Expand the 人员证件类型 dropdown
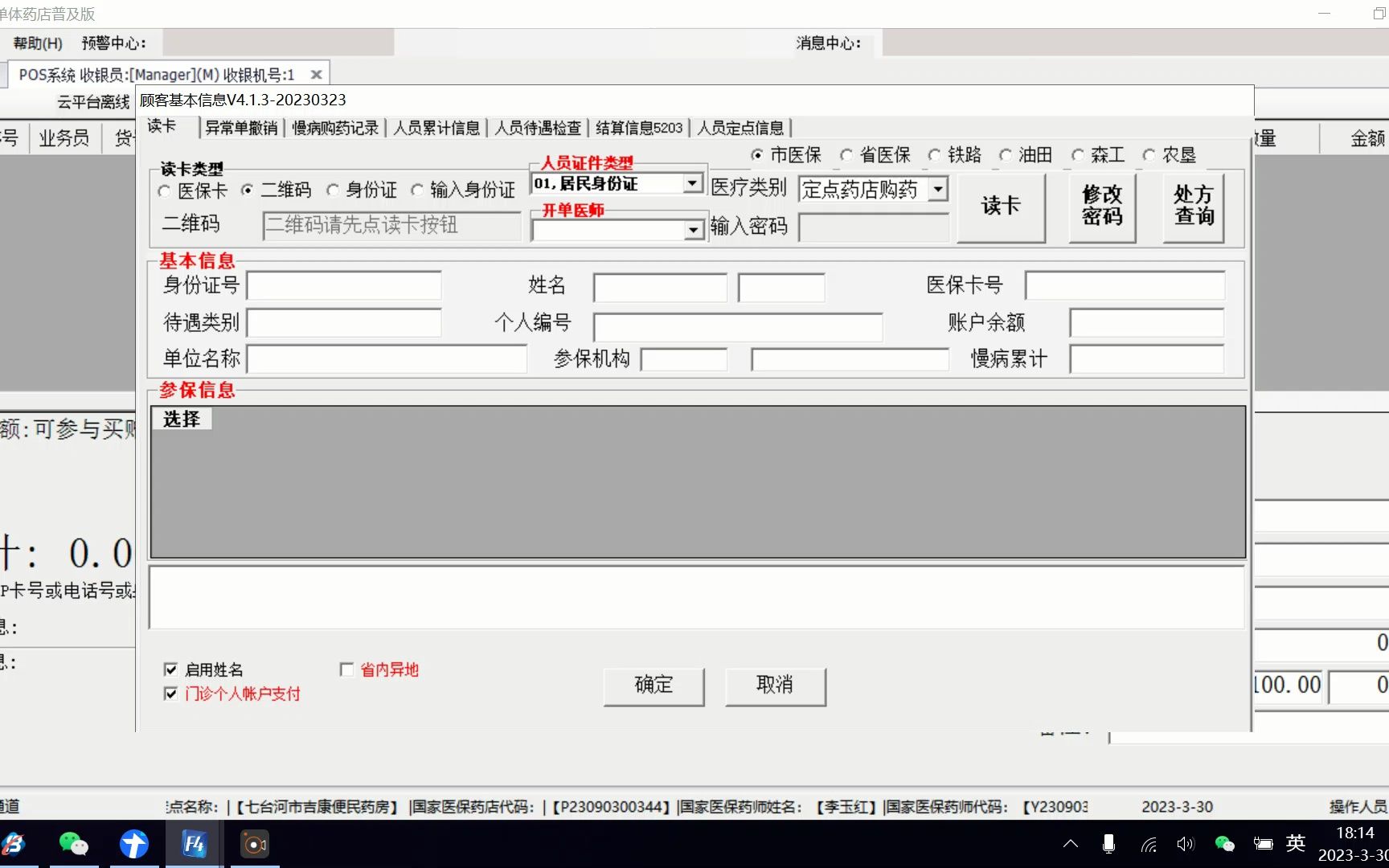 [x=693, y=184]
